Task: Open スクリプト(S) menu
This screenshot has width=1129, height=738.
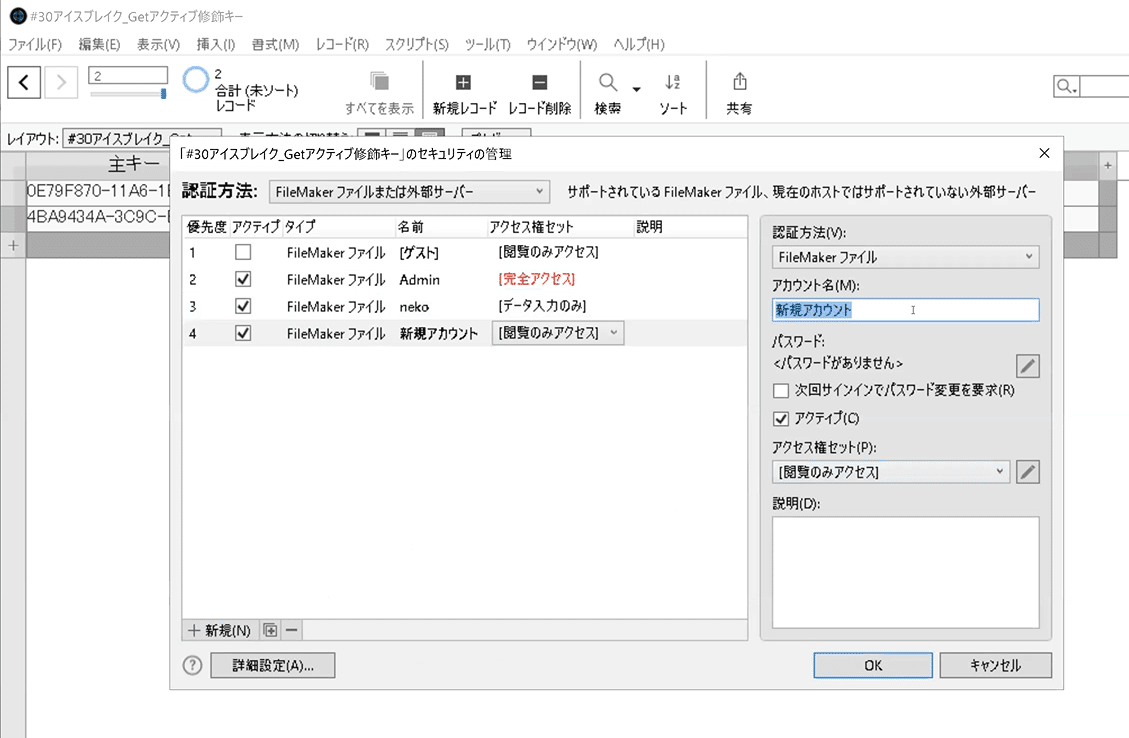Action: 417,44
